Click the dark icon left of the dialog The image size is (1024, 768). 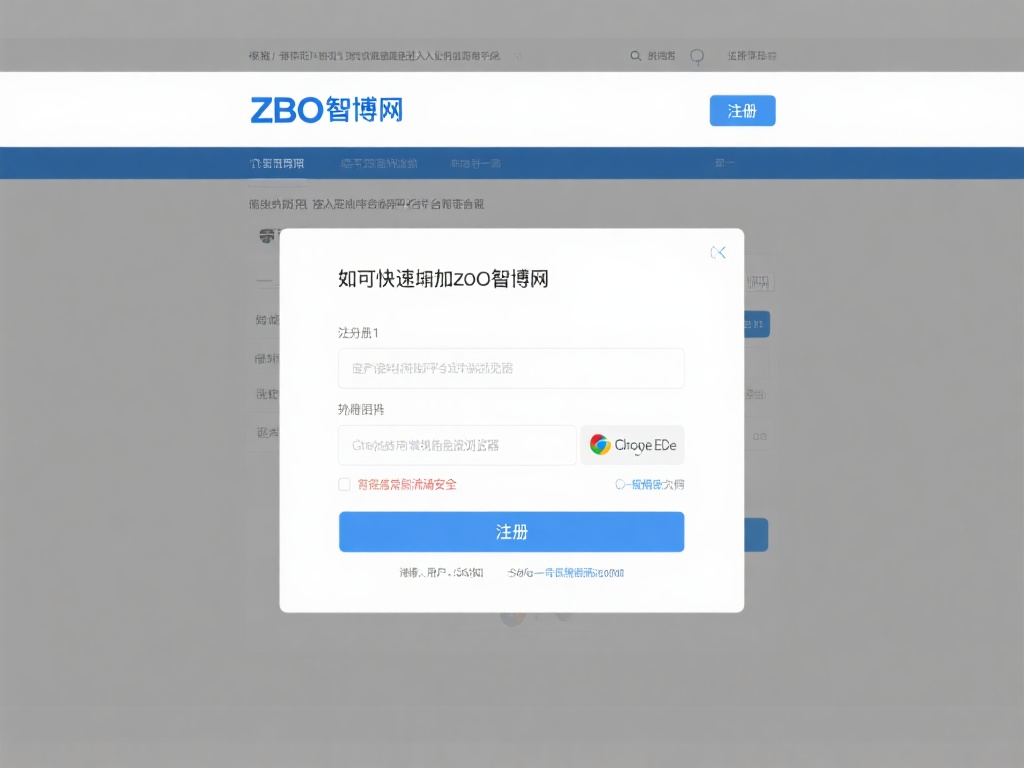pyautogui.click(x=267, y=236)
